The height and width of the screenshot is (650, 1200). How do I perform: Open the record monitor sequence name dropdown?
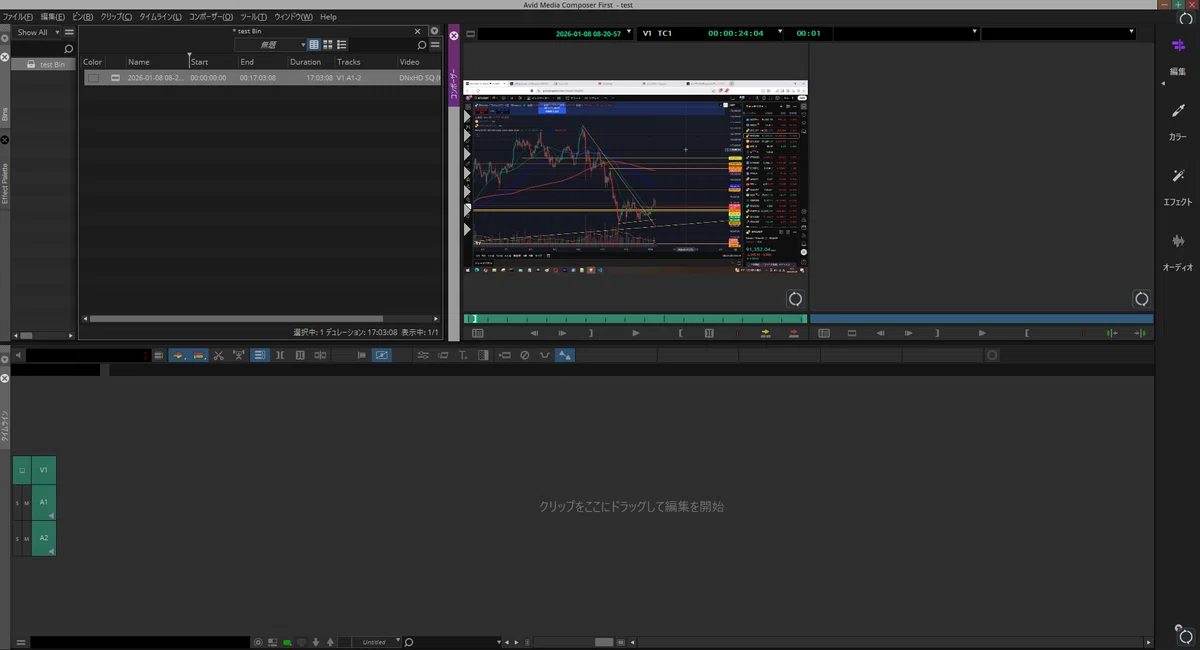pos(905,33)
